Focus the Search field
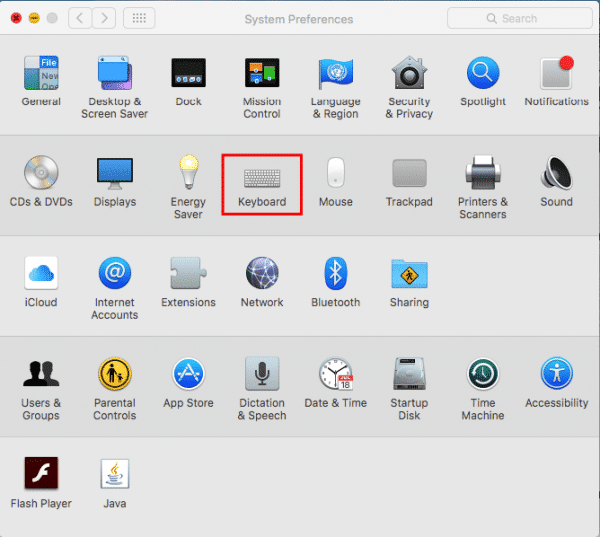The height and width of the screenshot is (537, 600). (520, 18)
